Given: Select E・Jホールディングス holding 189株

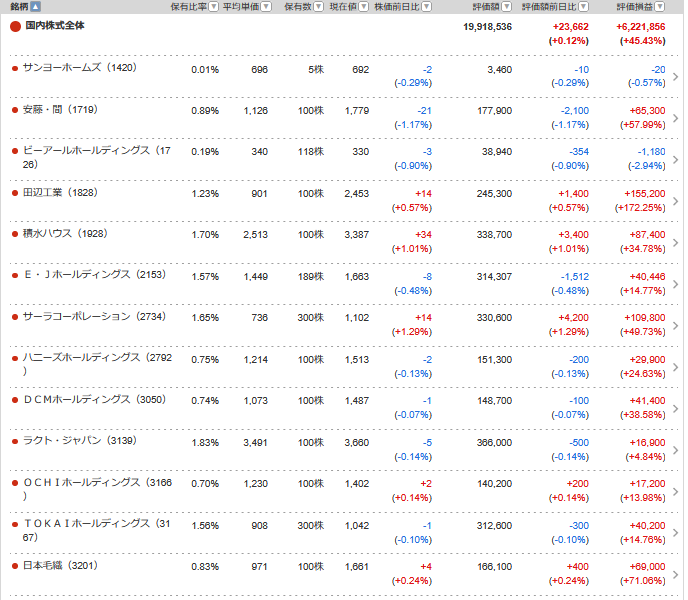Looking at the screenshot, I should (x=311, y=277).
